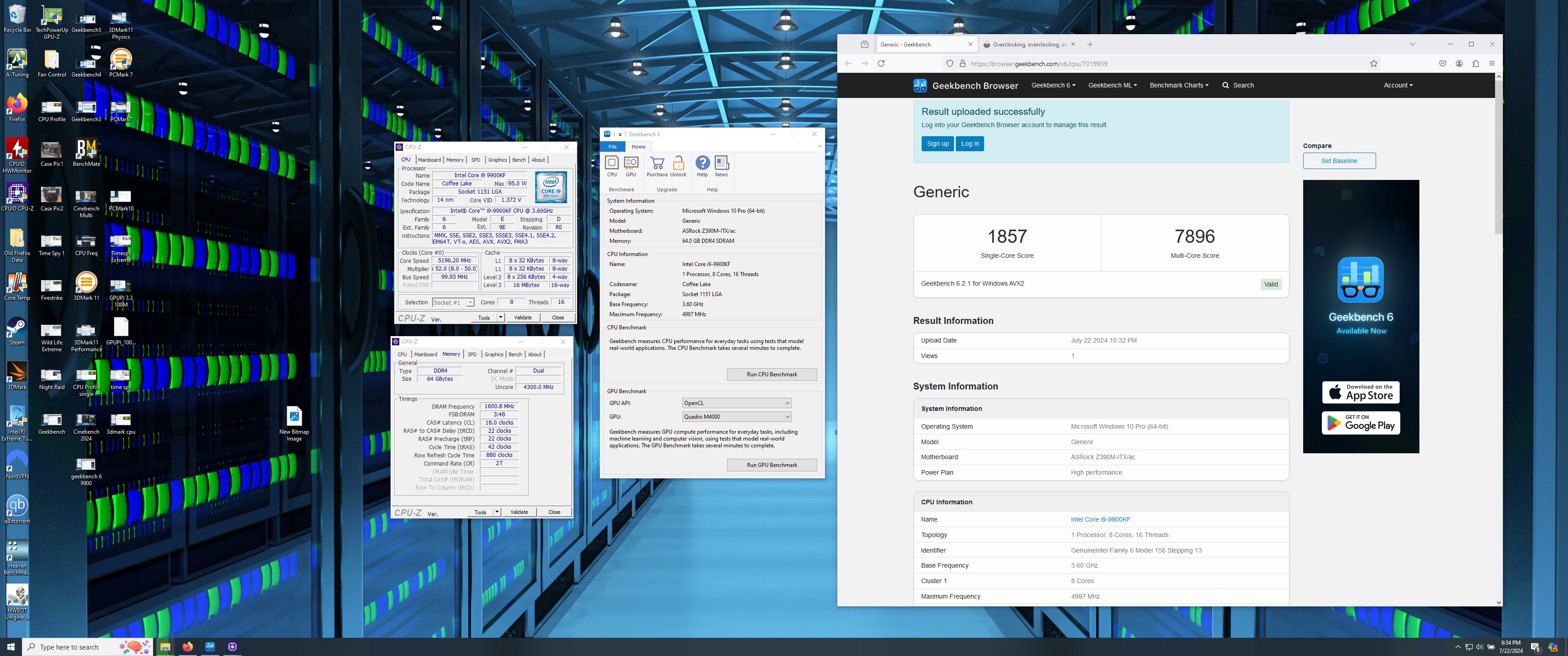Switch to Bench tab in upper CPU-Z window

coord(519,160)
